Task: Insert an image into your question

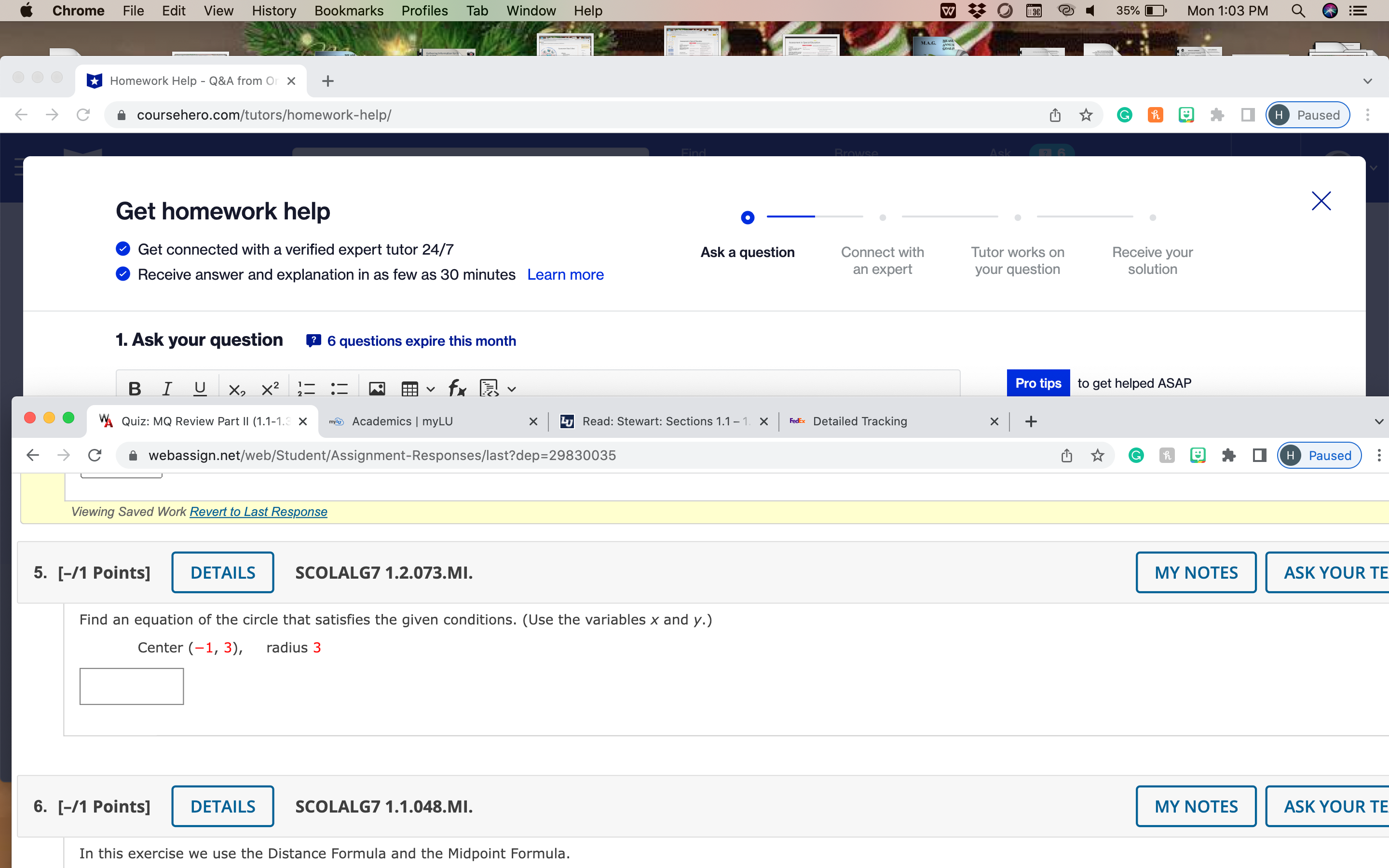Action: point(377,389)
